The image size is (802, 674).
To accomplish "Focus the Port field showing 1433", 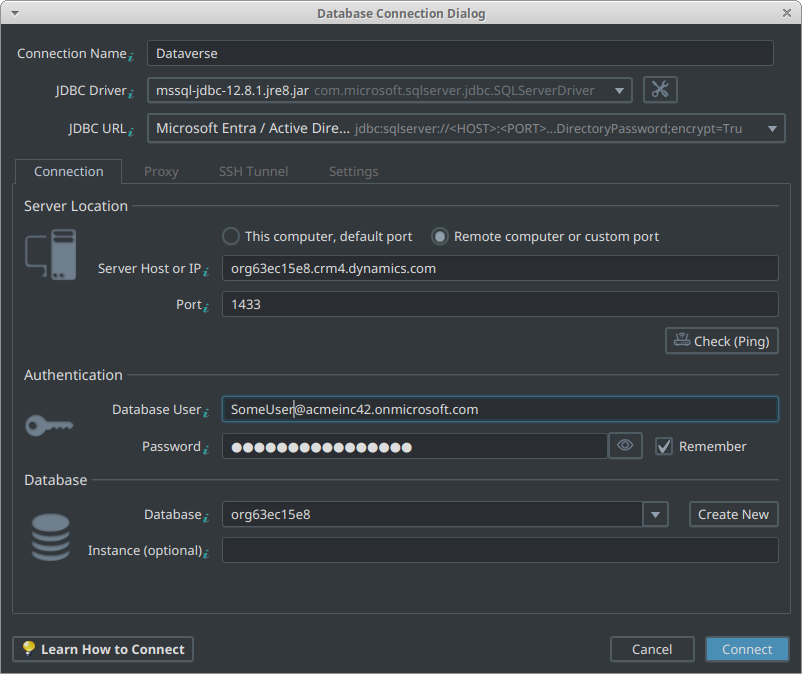I will point(500,304).
